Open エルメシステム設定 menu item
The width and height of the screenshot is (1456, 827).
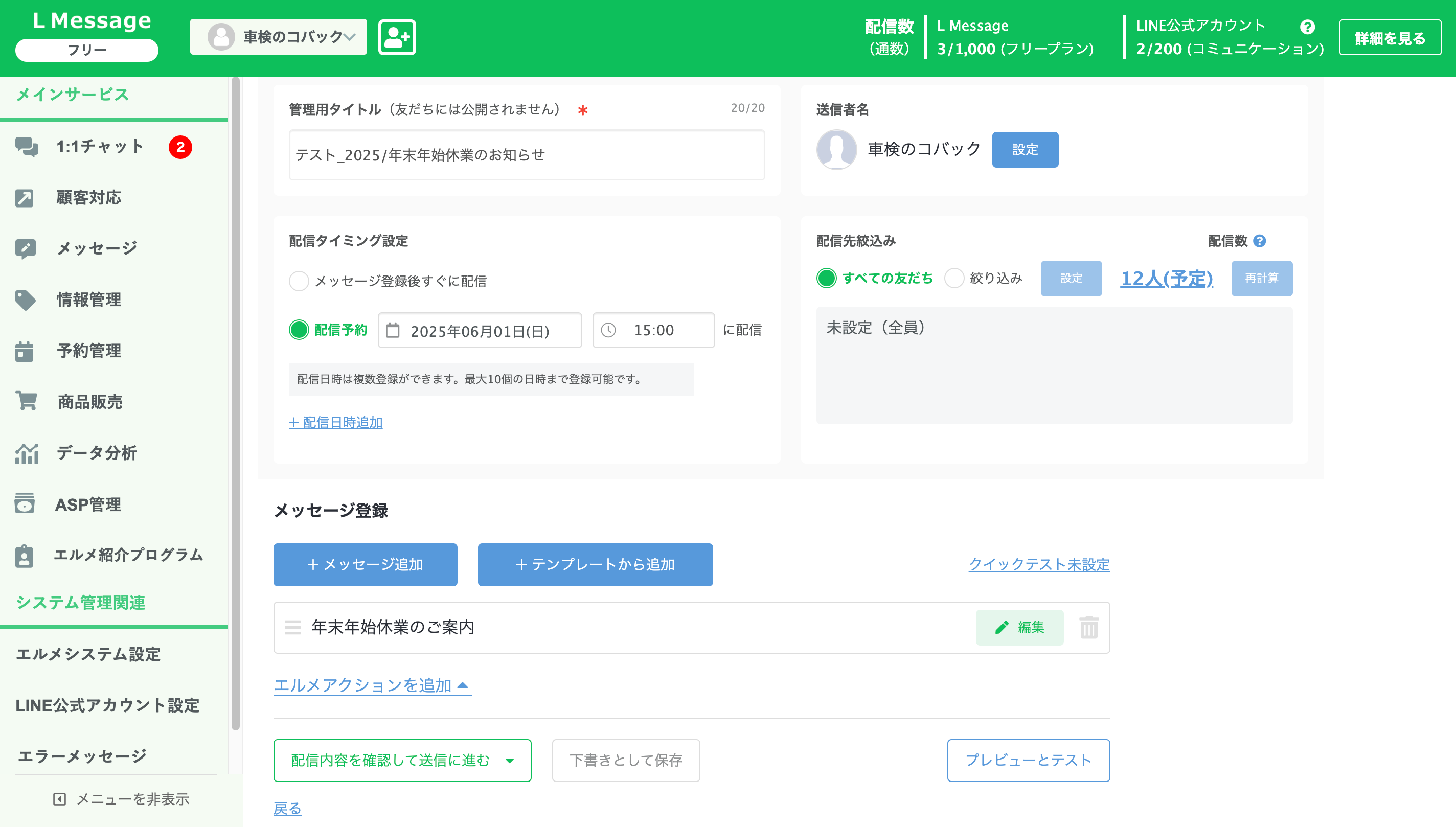(x=88, y=654)
